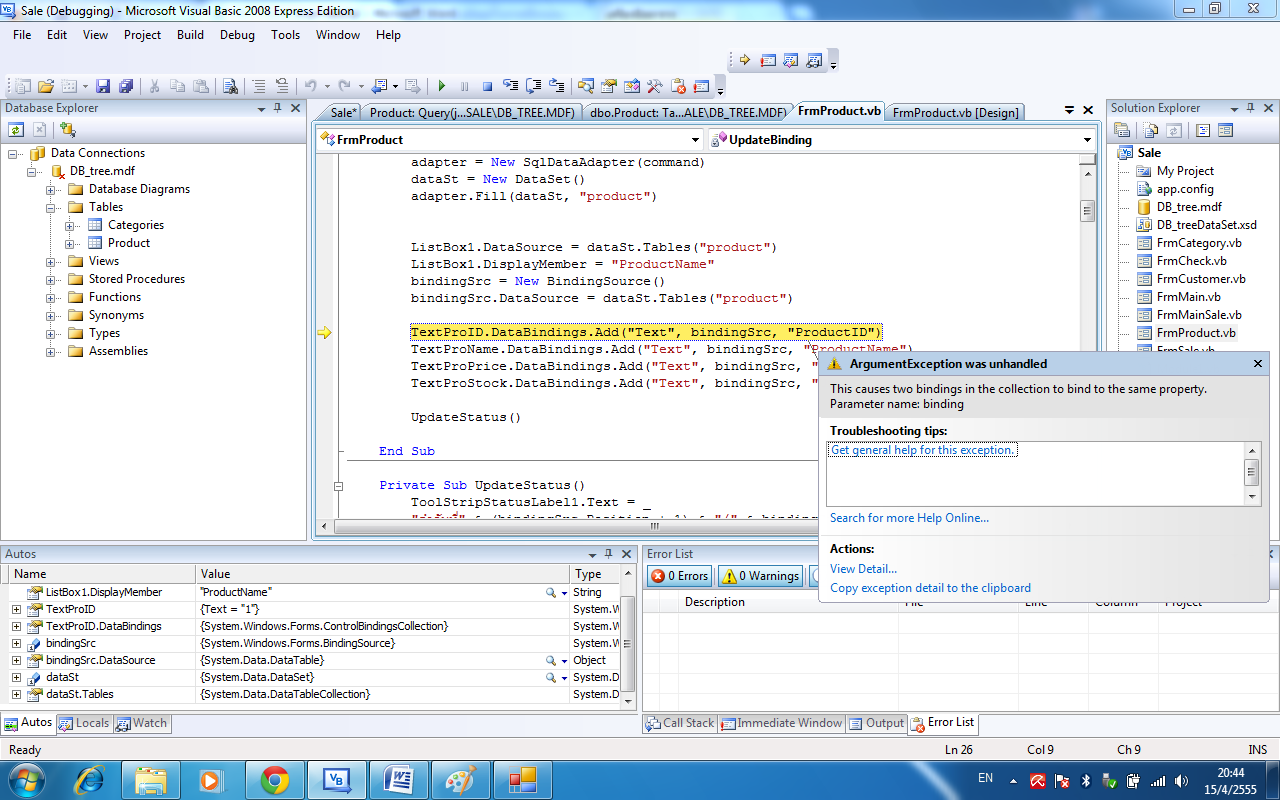Image resolution: width=1280 pixels, height=800 pixels.
Task: Click the View Code icon in Solution Explorer
Action: (x=1203, y=130)
